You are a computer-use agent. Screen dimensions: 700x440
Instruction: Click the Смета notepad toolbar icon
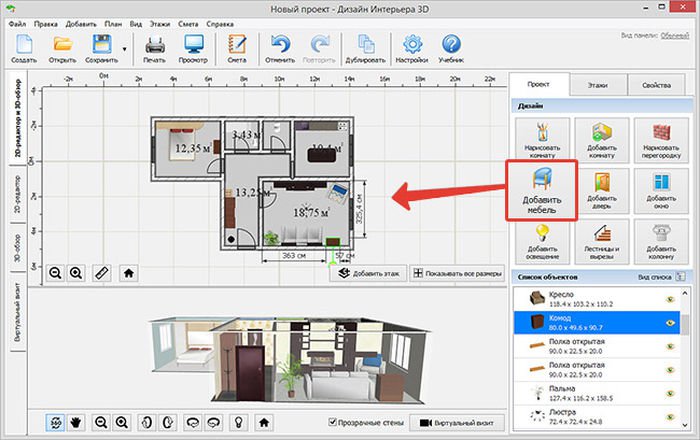click(x=237, y=49)
